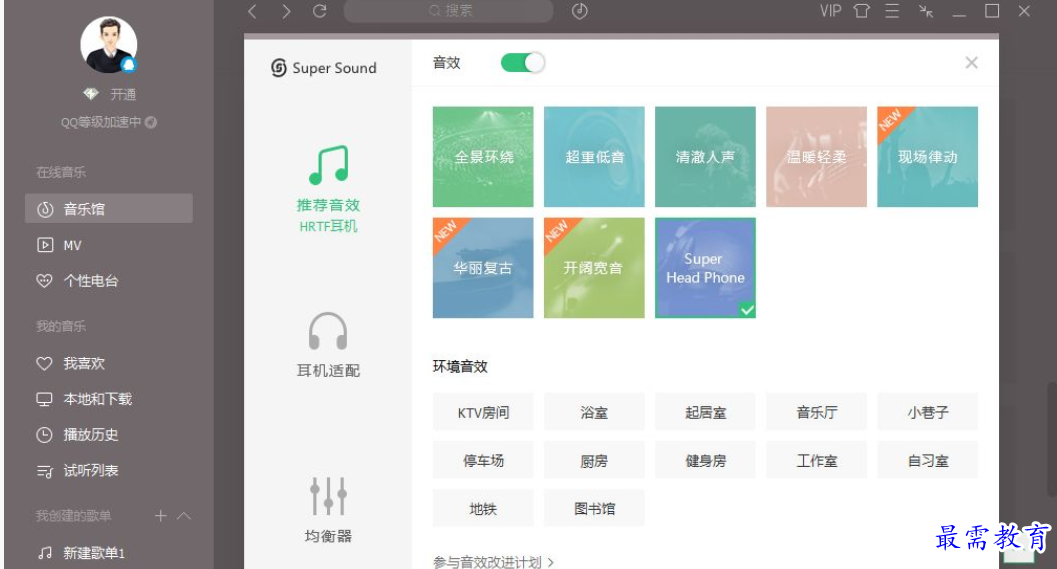
Task: Select 全景环绕 sound effect tile
Action: 483,156
